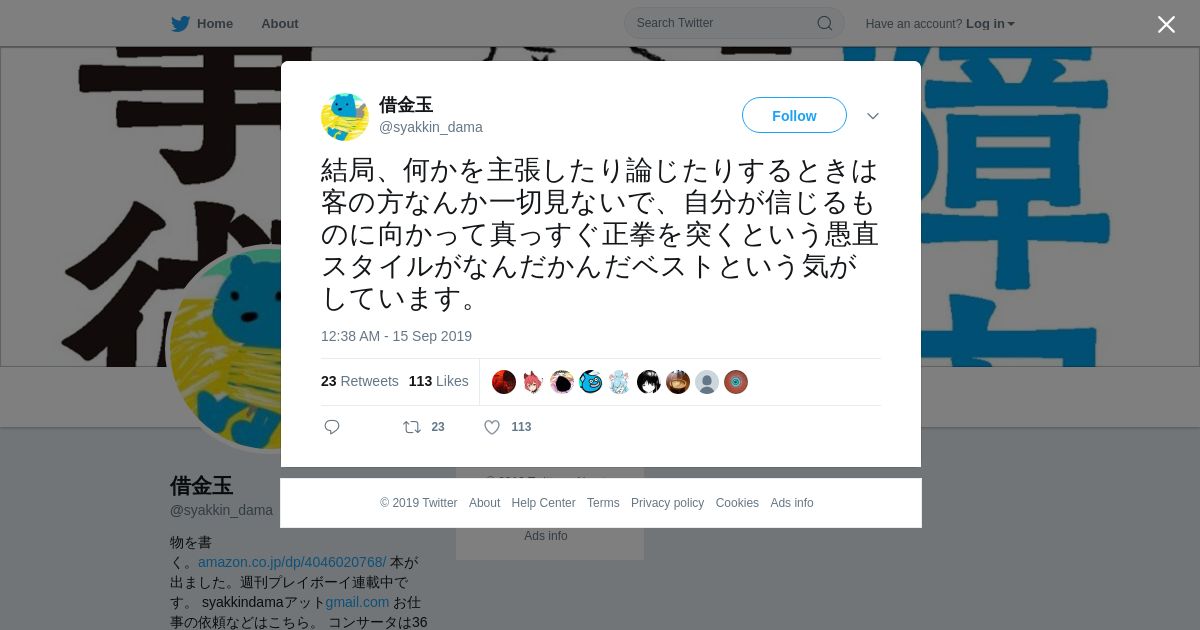The height and width of the screenshot is (630, 1200).
Task: Close the tweet overlay with X
Action: pos(1166,24)
